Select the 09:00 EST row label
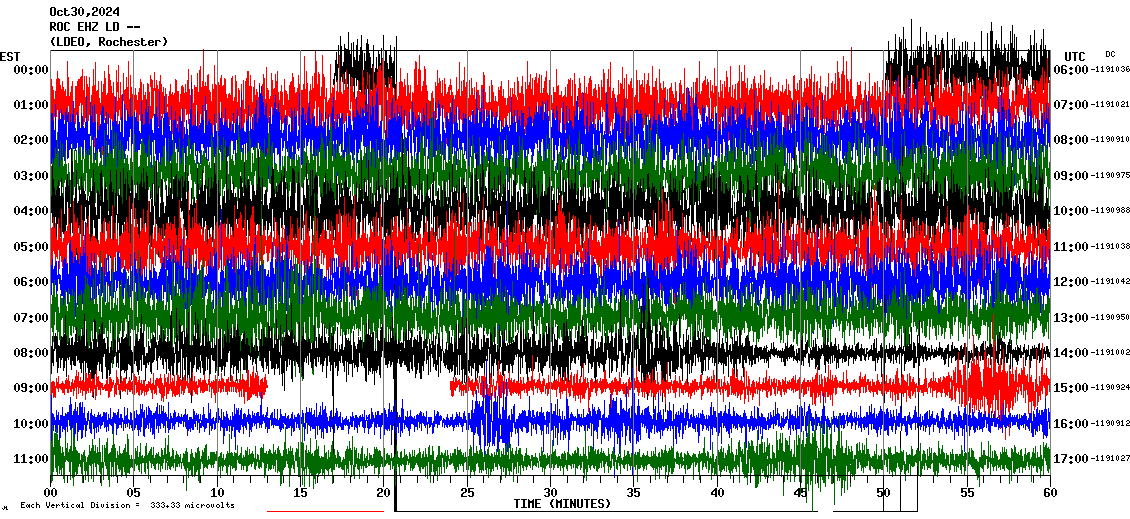Screen dimensions: 1130x519 (31, 388)
